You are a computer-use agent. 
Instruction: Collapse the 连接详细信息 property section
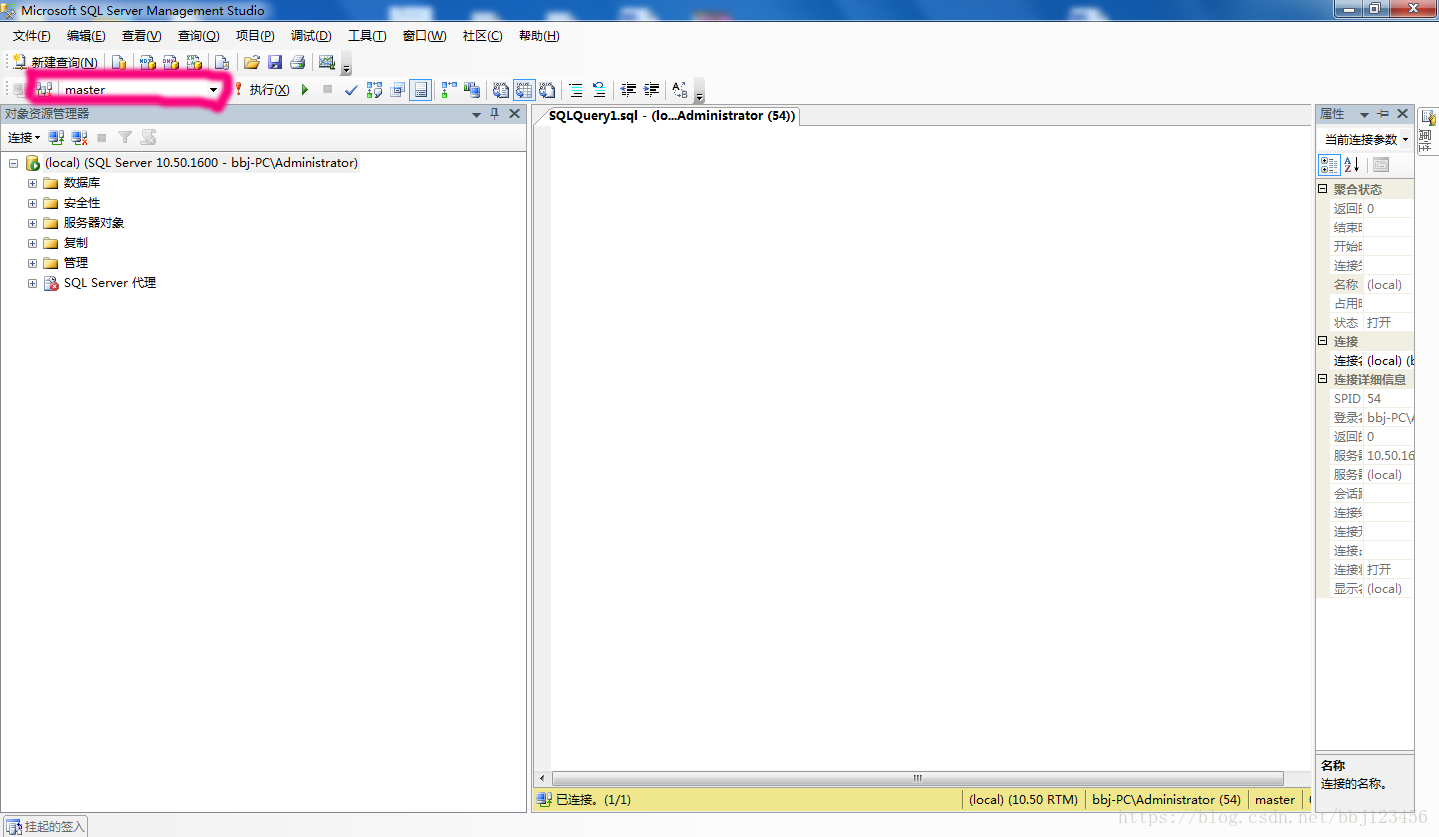click(1323, 379)
